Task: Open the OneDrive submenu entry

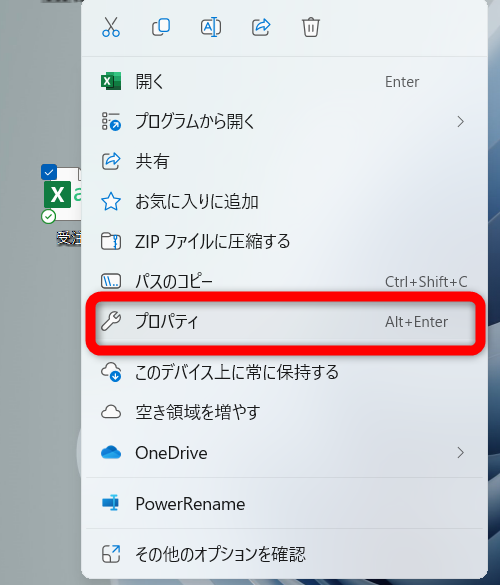Action: (x=284, y=453)
